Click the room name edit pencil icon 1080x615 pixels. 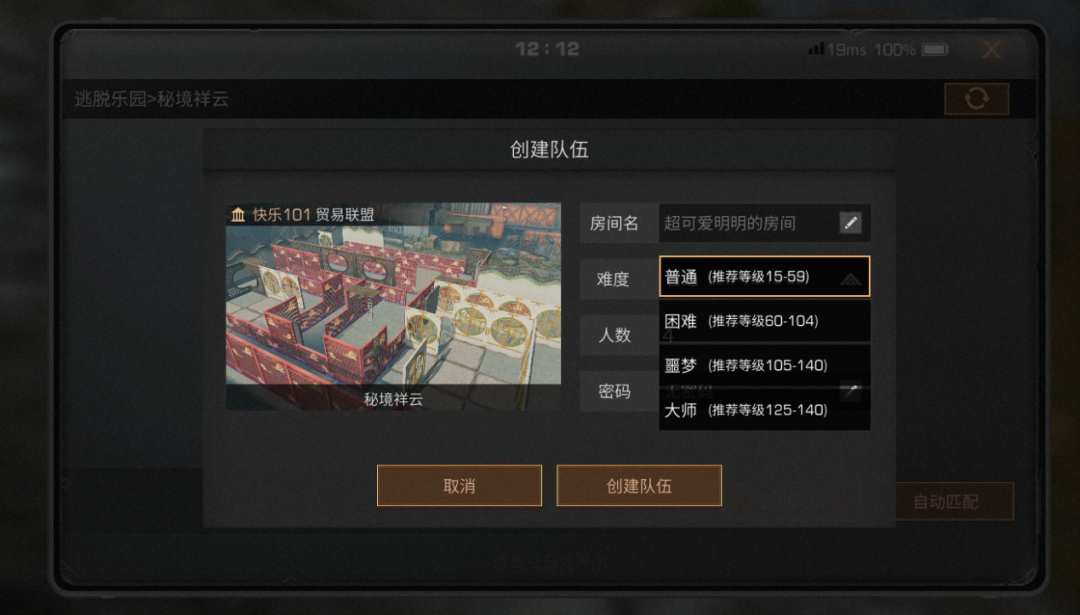point(851,222)
